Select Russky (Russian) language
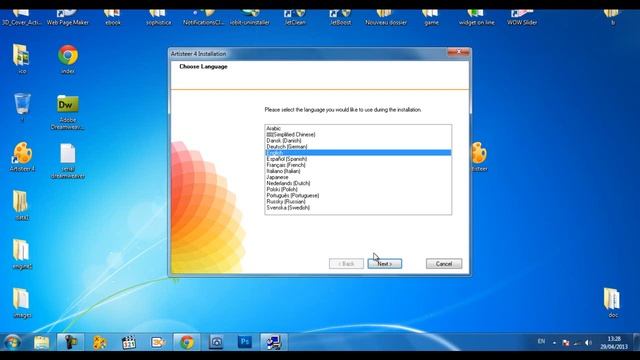640x360 pixels. pos(358,202)
